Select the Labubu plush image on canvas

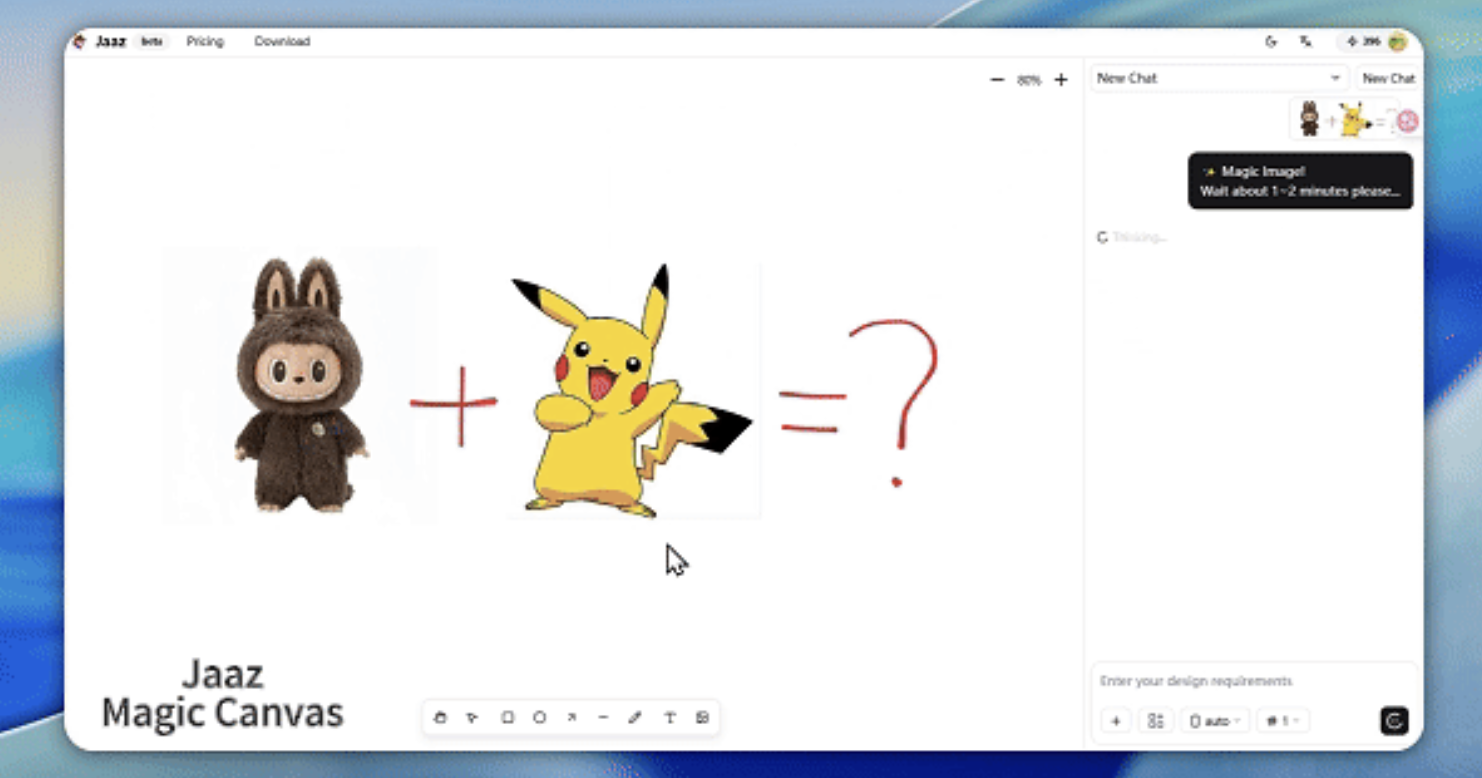(300, 385)
